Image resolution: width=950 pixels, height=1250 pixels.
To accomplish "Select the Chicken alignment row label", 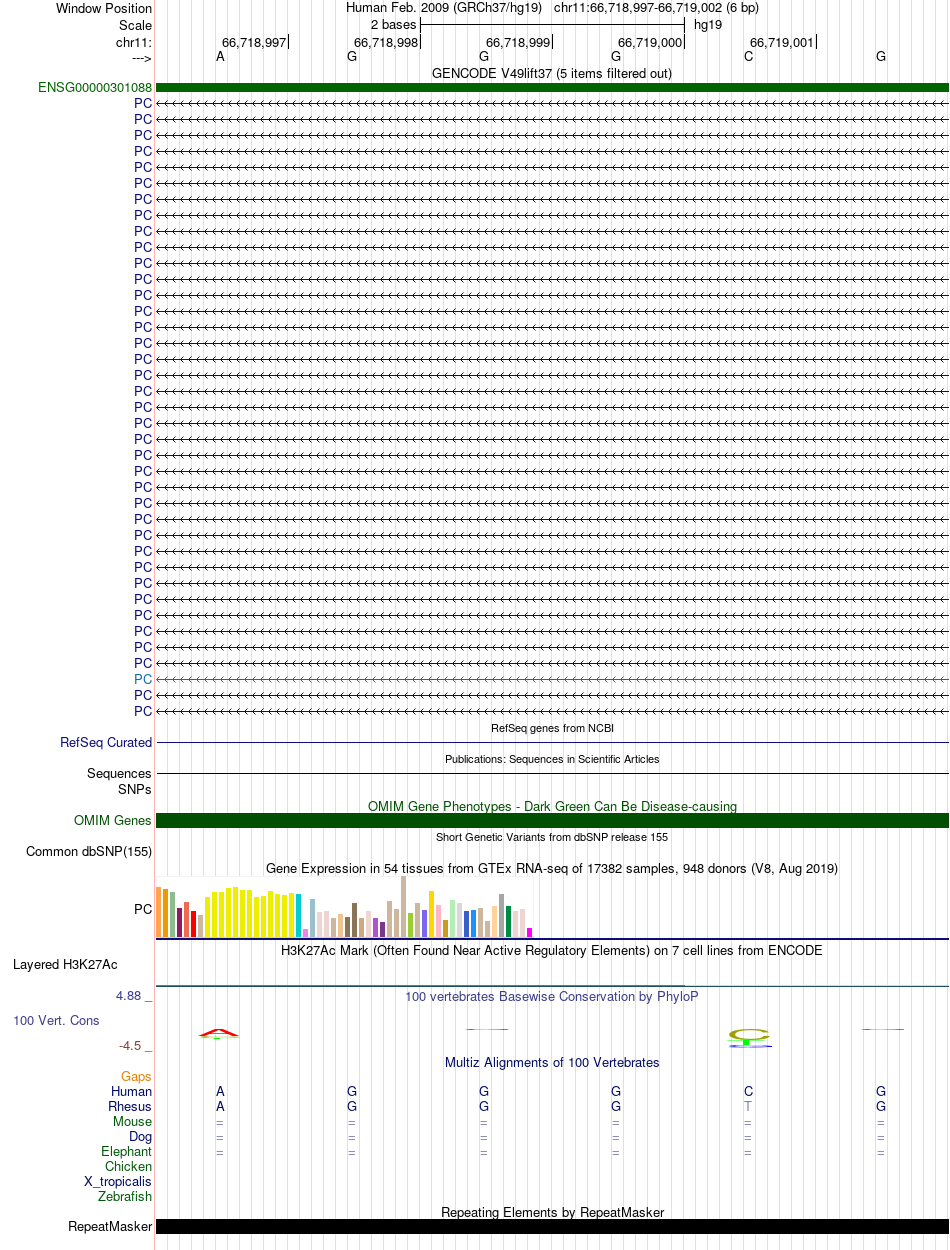I will point(129,1166).
